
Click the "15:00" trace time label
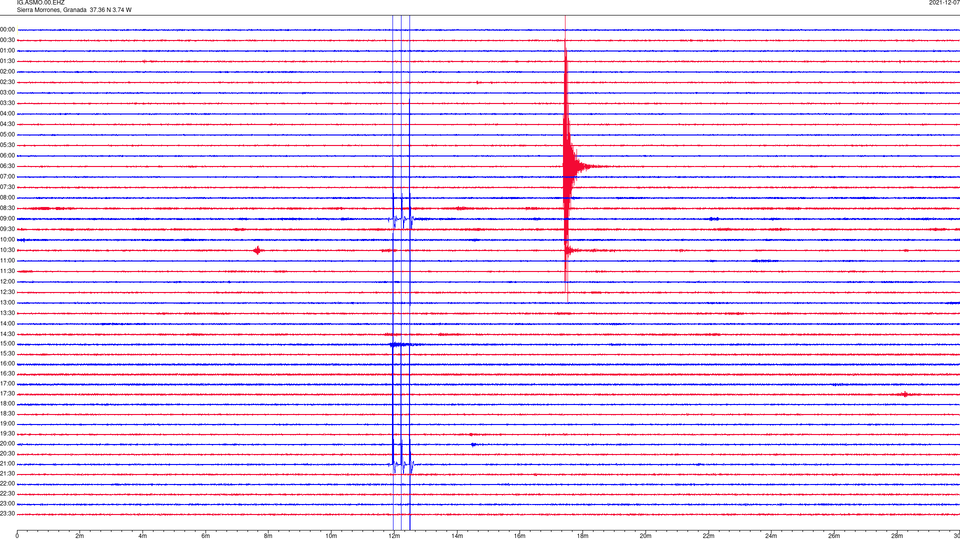point(7,344)
